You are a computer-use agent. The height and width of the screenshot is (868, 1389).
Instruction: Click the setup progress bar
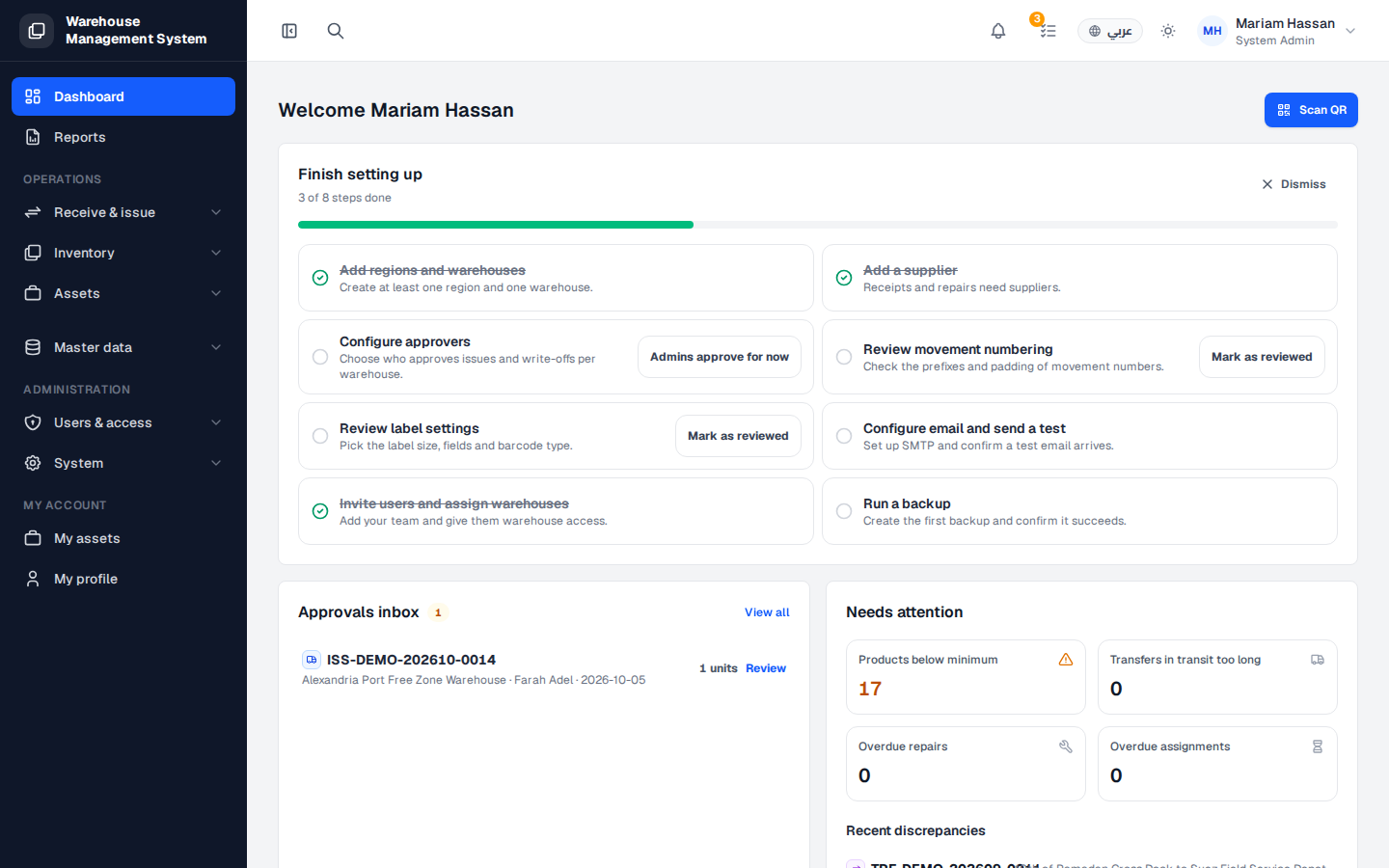(x=818, y=225)
